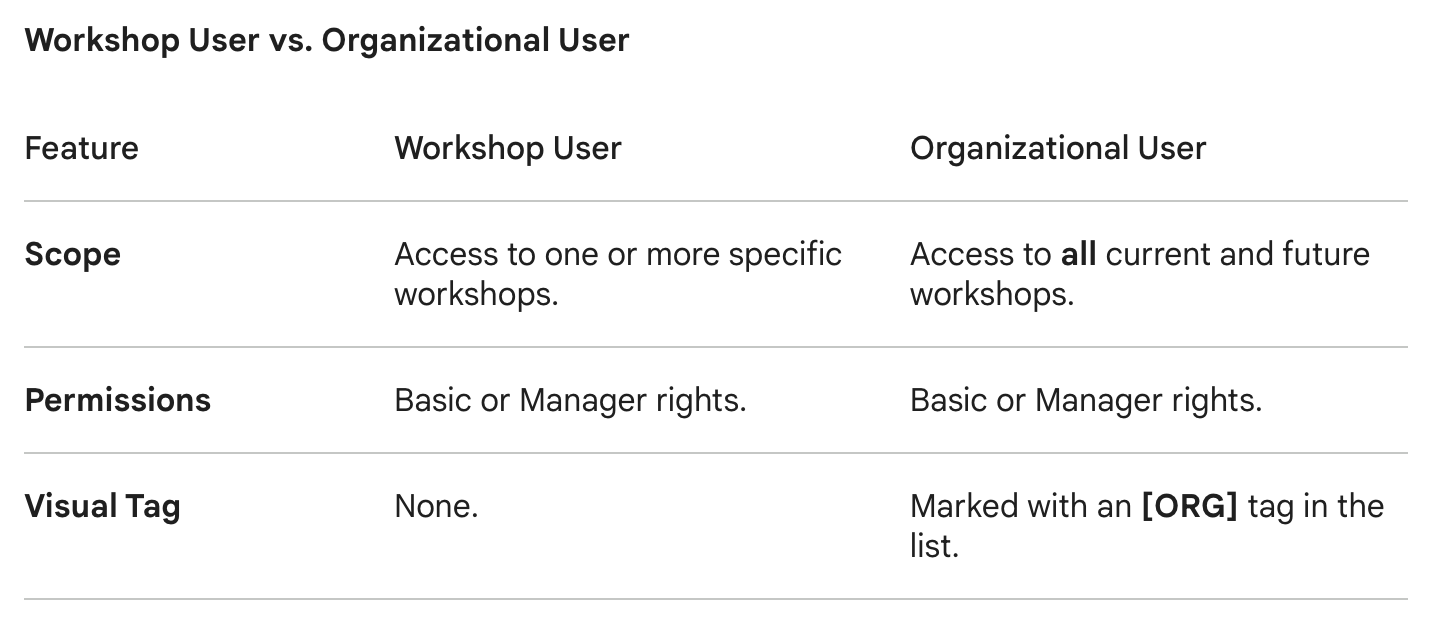Select the 'None.' cell in Visual Tag row

point(436,506)
